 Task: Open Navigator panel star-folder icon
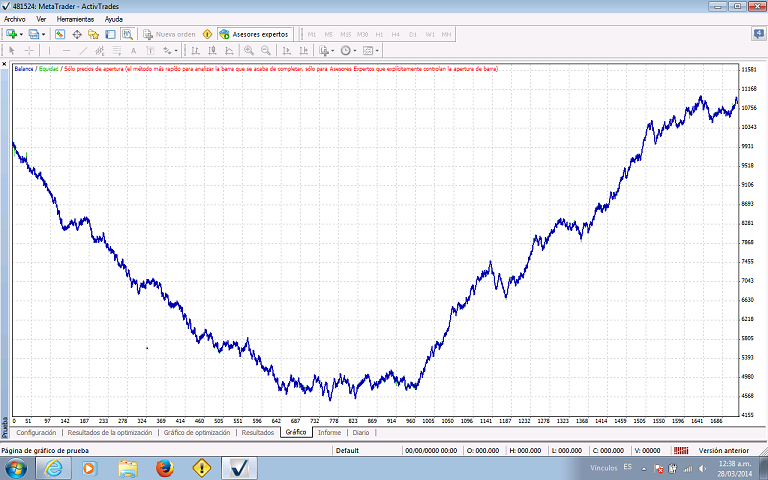click(x=93, y=34)
